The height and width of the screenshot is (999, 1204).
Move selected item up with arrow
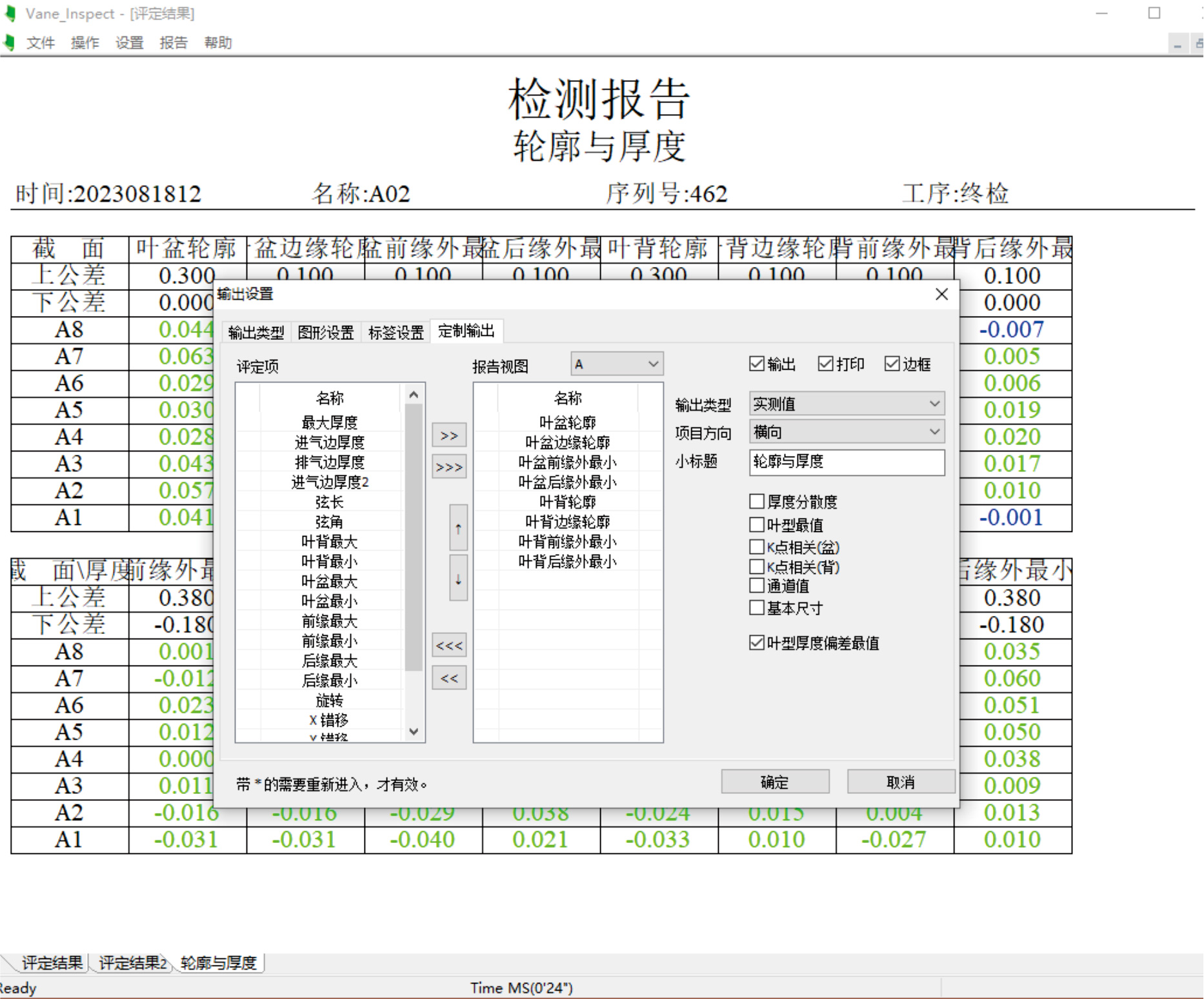click(x=458, y=528)
